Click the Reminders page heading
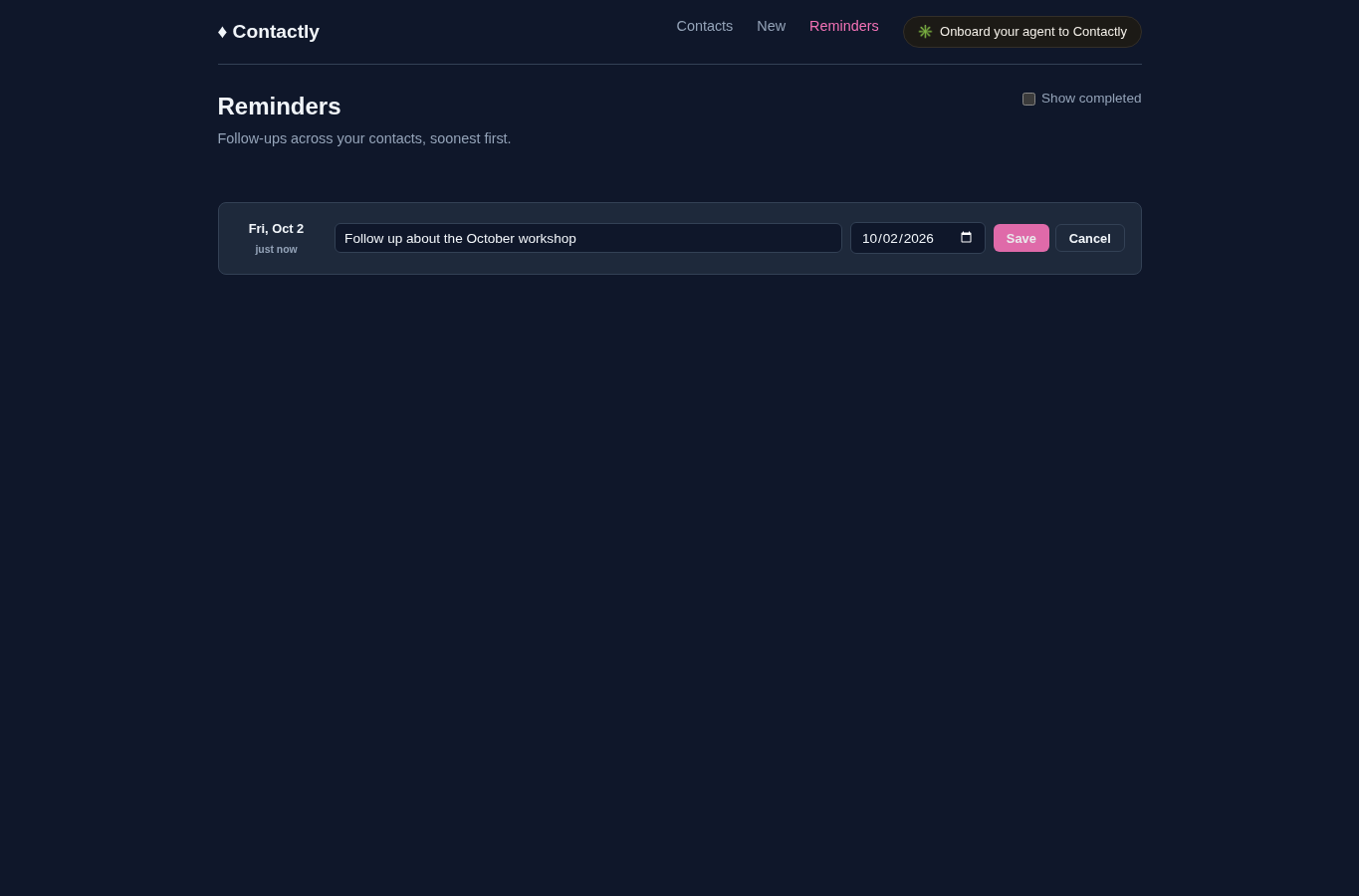 [280, 107]
